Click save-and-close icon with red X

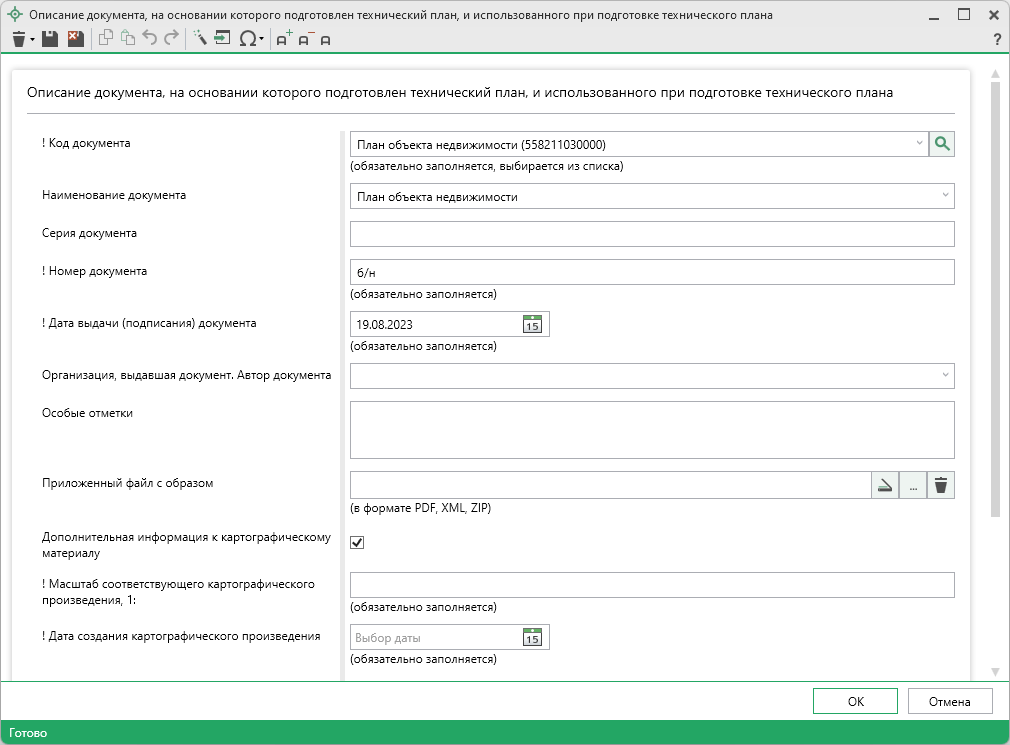pos(75,39)
